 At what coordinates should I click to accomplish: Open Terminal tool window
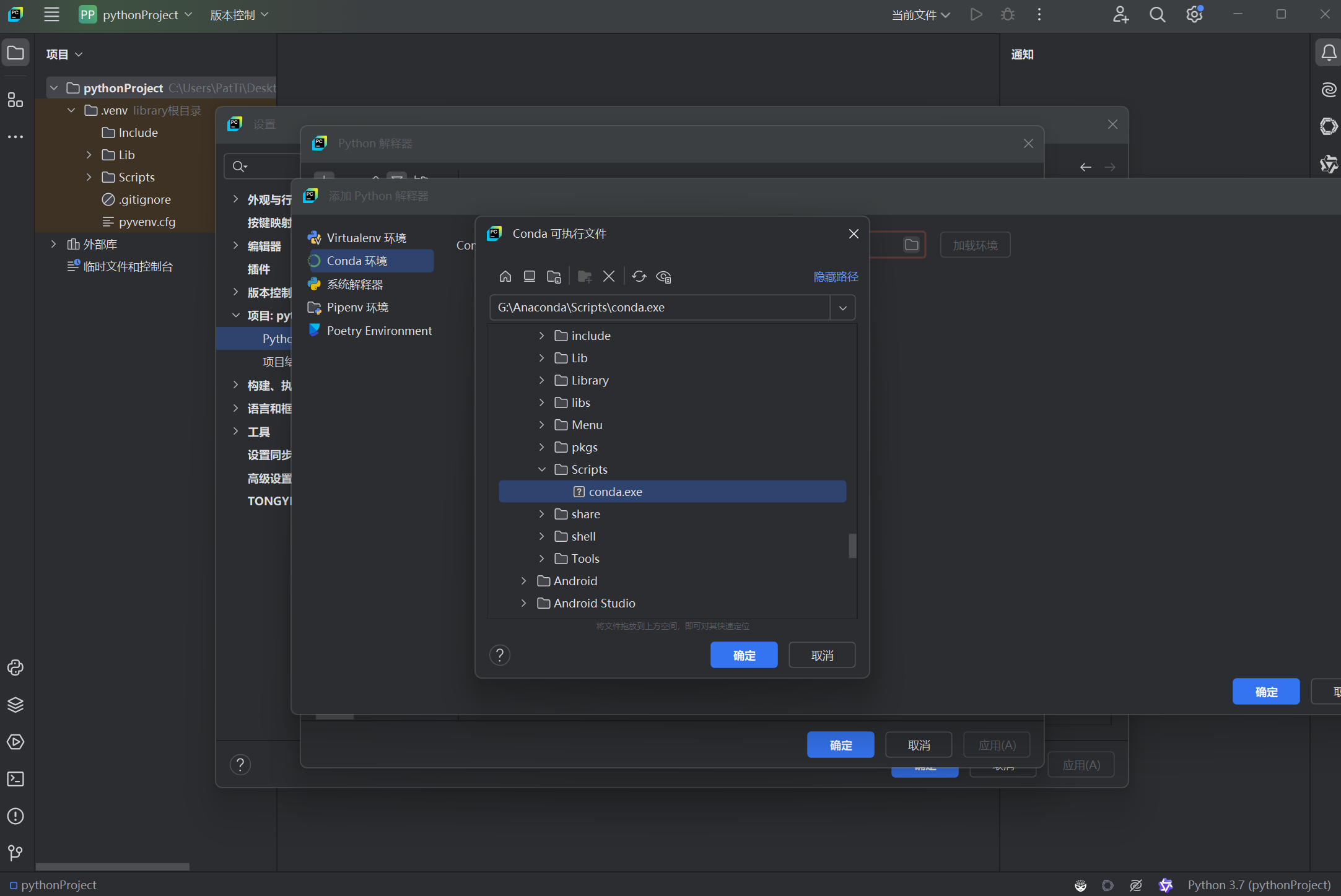(x=15, y=779)
